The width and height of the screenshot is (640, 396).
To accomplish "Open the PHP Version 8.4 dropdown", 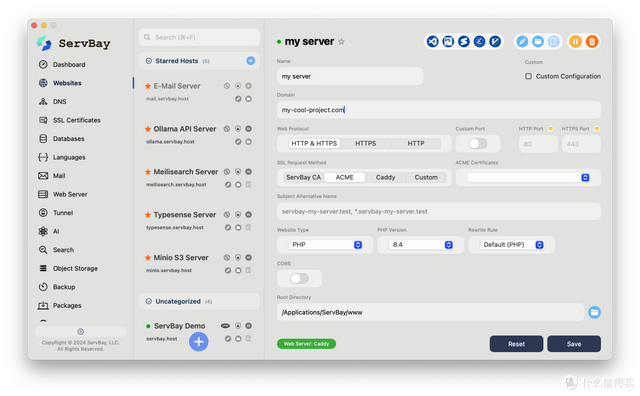I will tap(421, 245).
